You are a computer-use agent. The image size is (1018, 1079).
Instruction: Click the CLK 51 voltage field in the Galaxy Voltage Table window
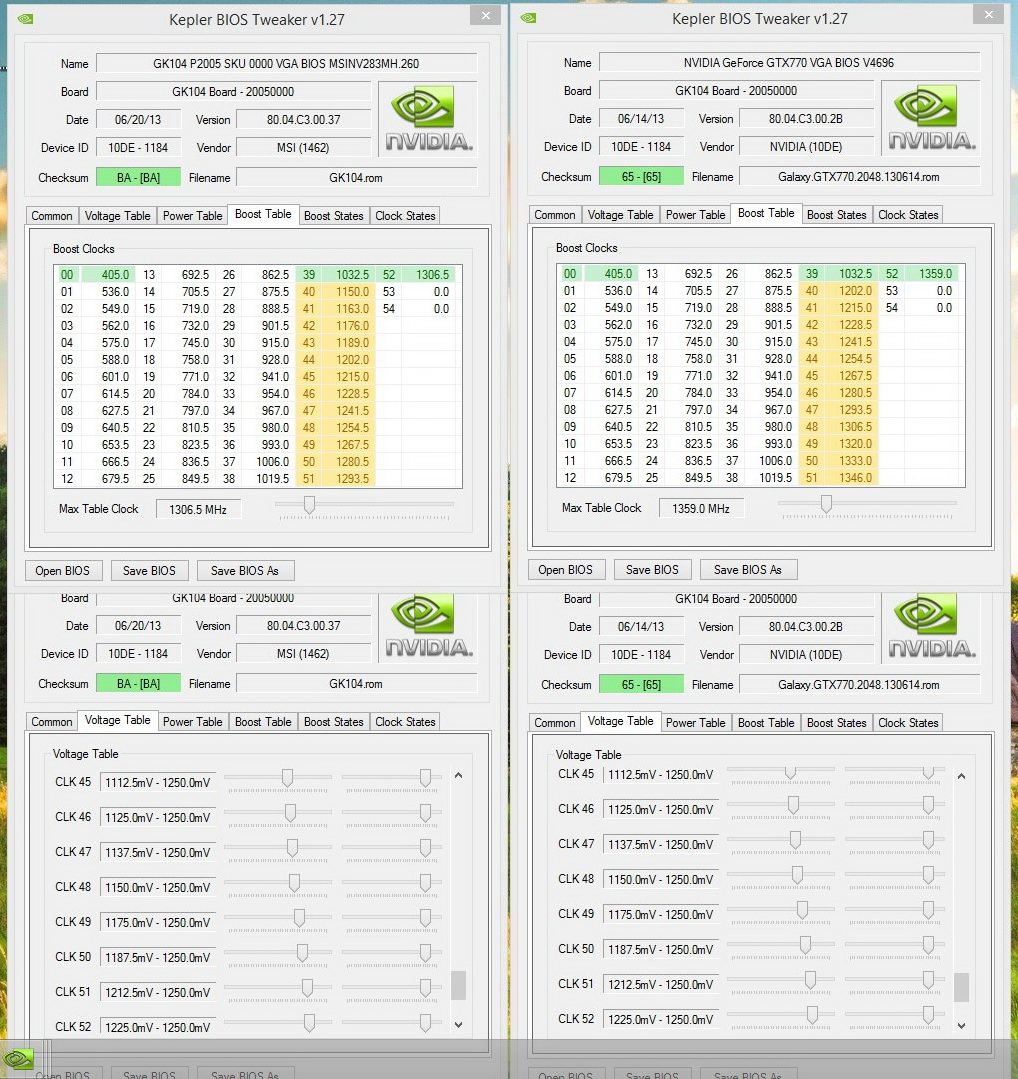661,985
